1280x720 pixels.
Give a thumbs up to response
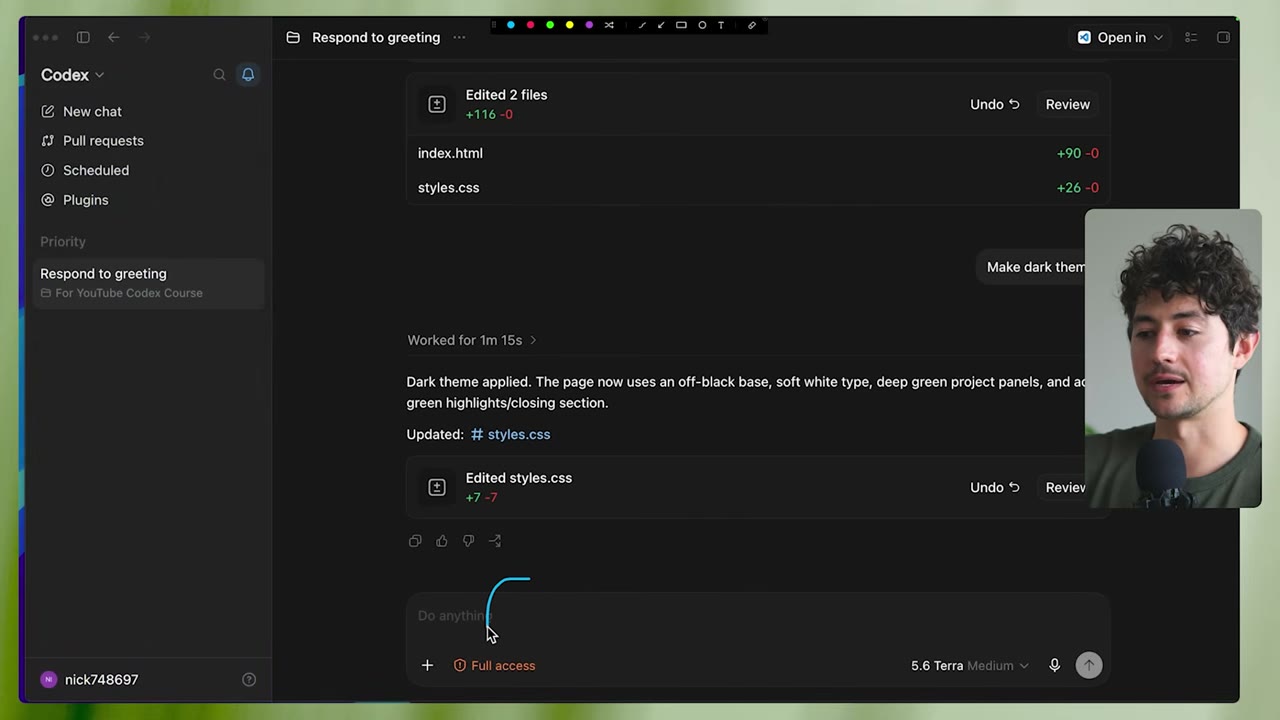442,541
